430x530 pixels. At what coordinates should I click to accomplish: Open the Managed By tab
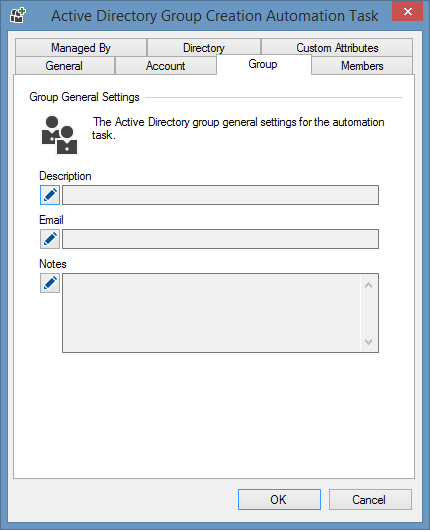point(81,48)
